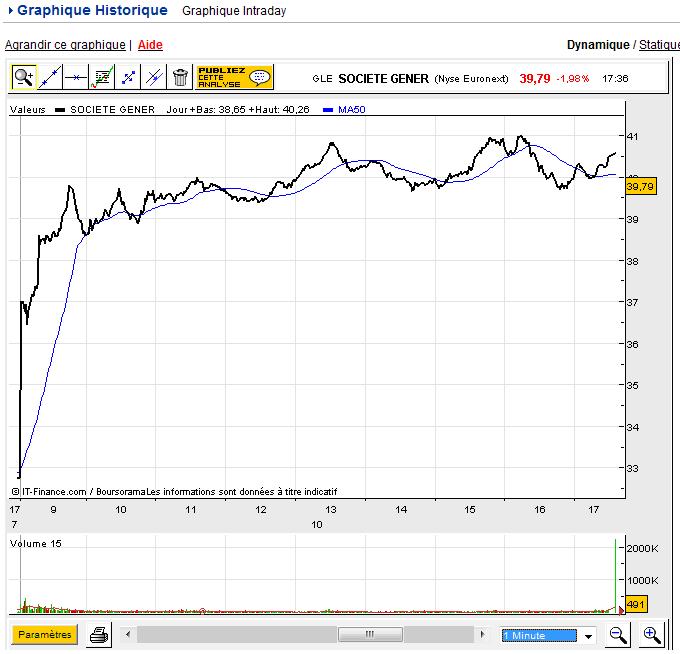Click the Volume 15 label

pos(36,543)
